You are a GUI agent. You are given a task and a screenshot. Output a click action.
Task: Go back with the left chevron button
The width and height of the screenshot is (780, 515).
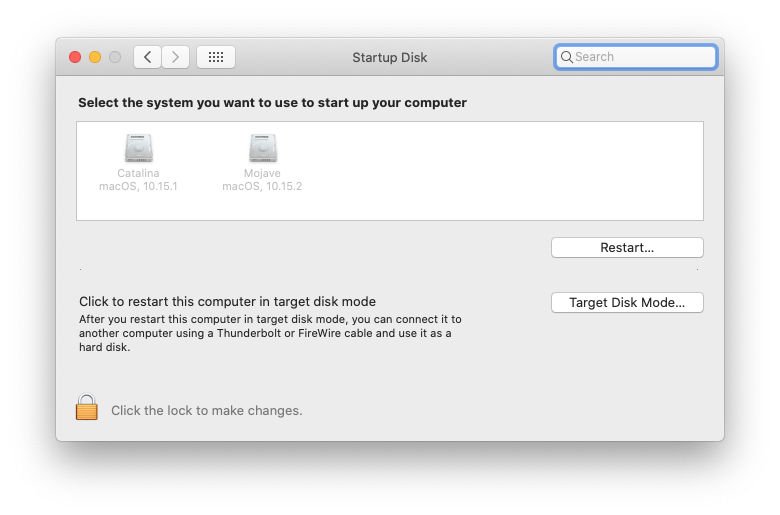(x=147, y=57)
